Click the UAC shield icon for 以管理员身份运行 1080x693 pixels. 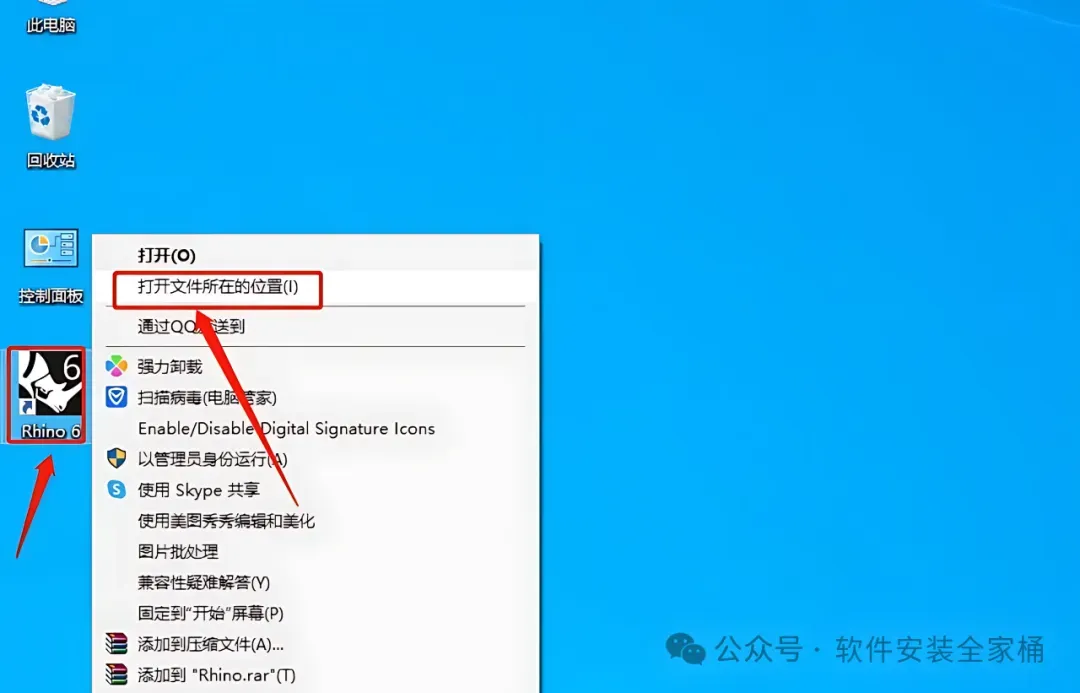tap(116, 458)
